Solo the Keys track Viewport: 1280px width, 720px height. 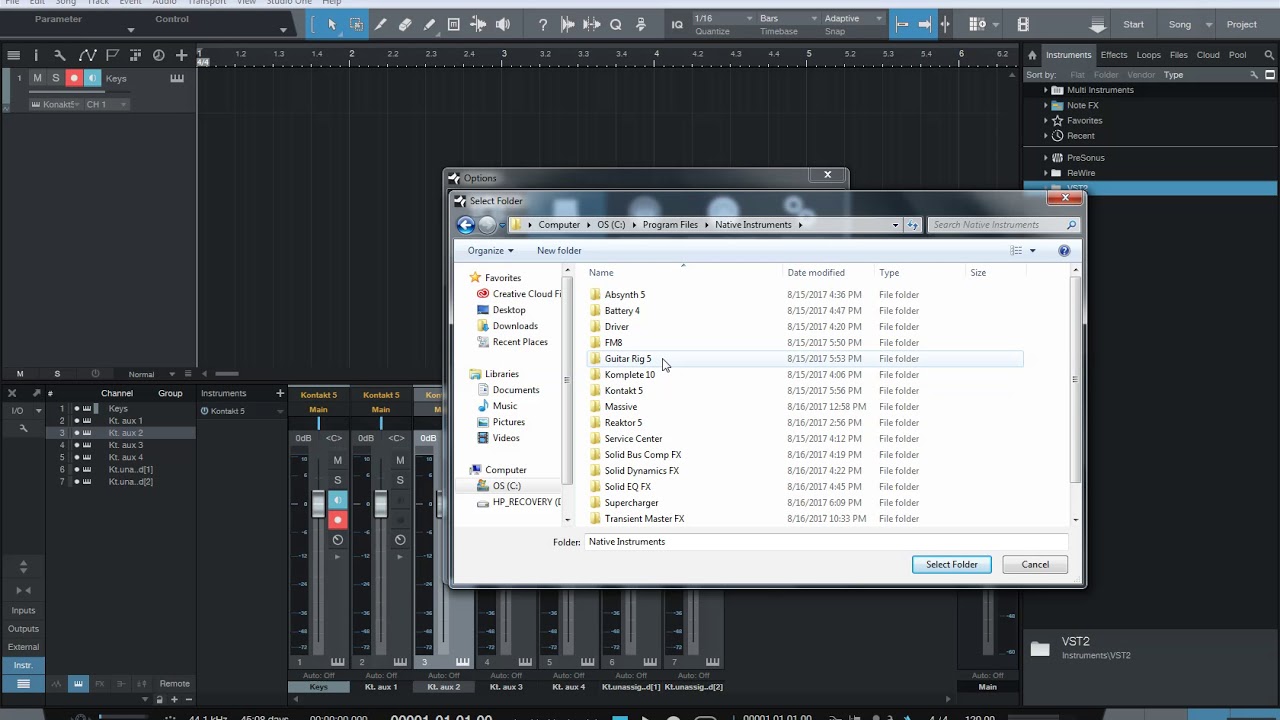[x=55, y=78]
